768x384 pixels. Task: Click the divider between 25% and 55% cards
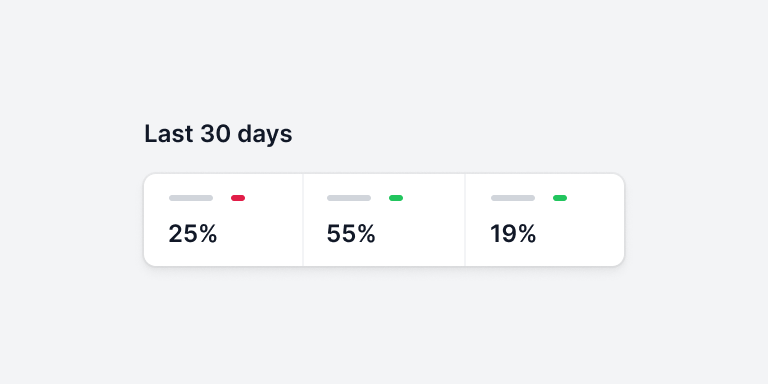tap(303, 220)
